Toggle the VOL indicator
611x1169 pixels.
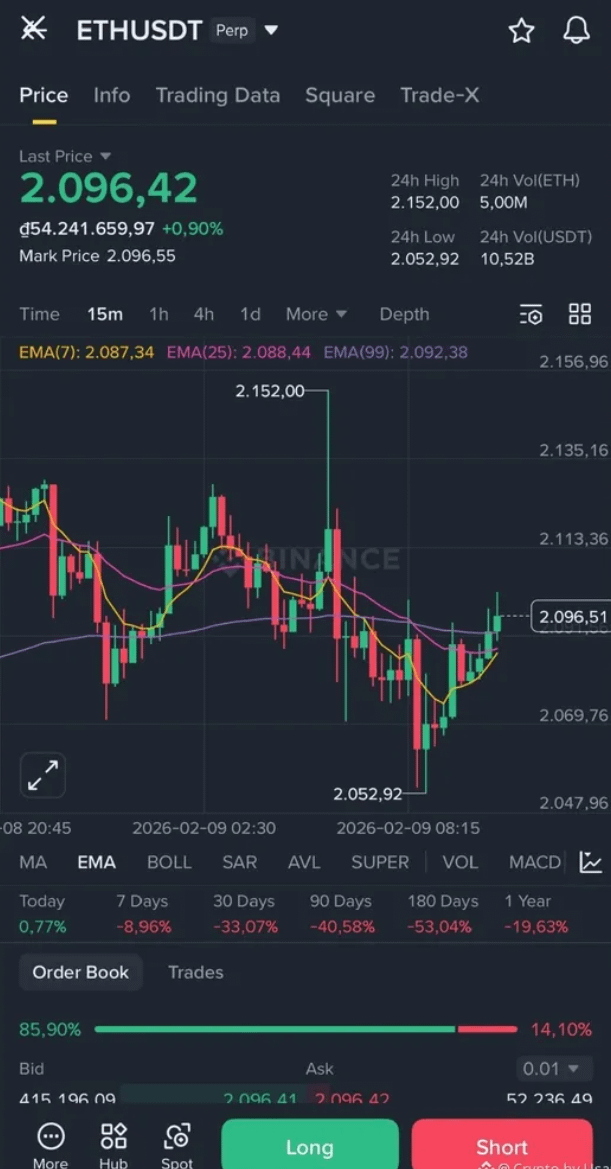point(460,862)
